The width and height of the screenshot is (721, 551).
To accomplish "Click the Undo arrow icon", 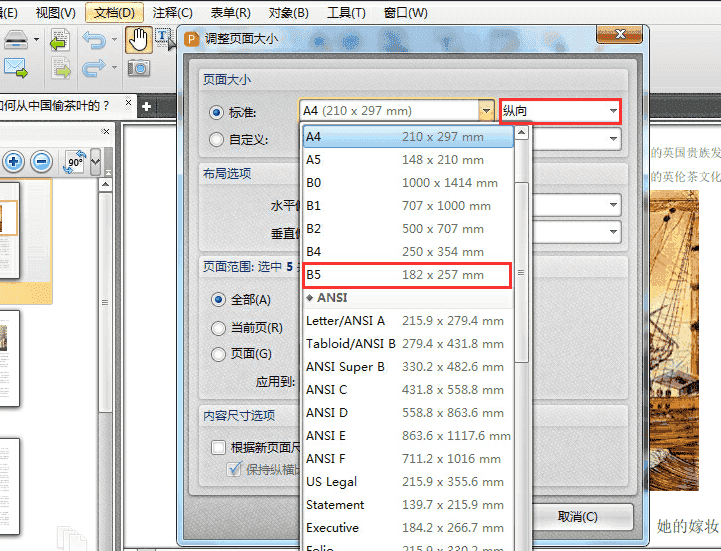I will 94,41.
